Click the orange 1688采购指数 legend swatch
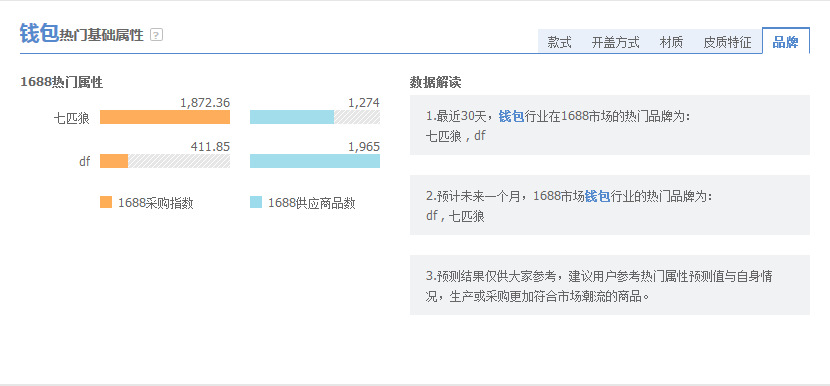Viewport: 830px width, 386px height. pos(106,202)
